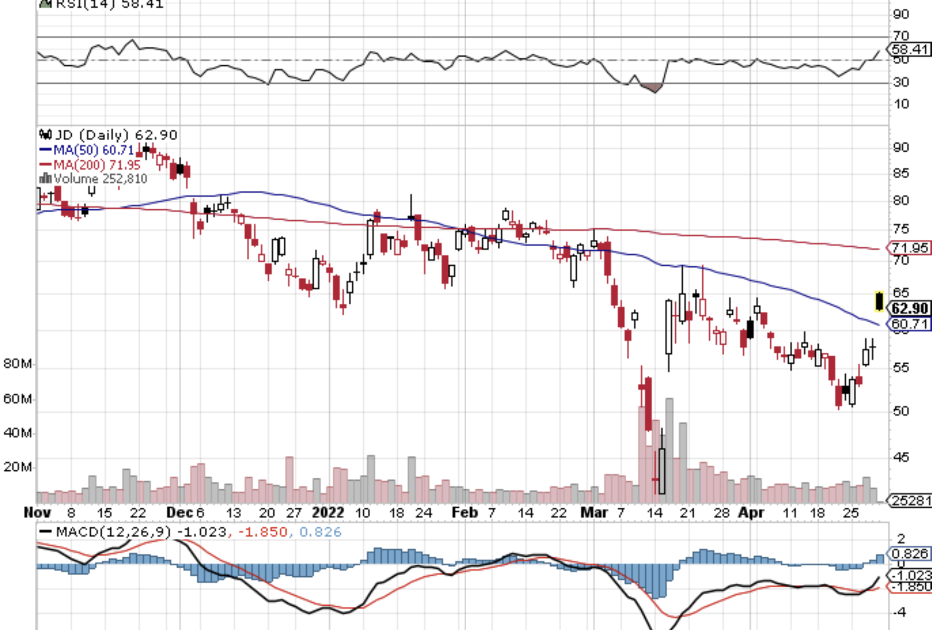
Task: Click the shaded oversold RSI dip area
Action: 655,89
